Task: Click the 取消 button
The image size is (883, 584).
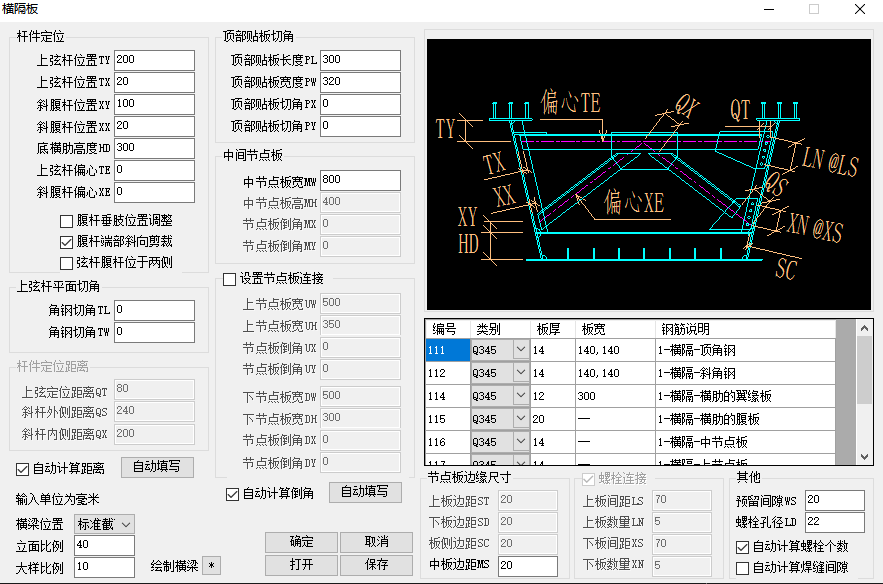Action: [376, 542]
